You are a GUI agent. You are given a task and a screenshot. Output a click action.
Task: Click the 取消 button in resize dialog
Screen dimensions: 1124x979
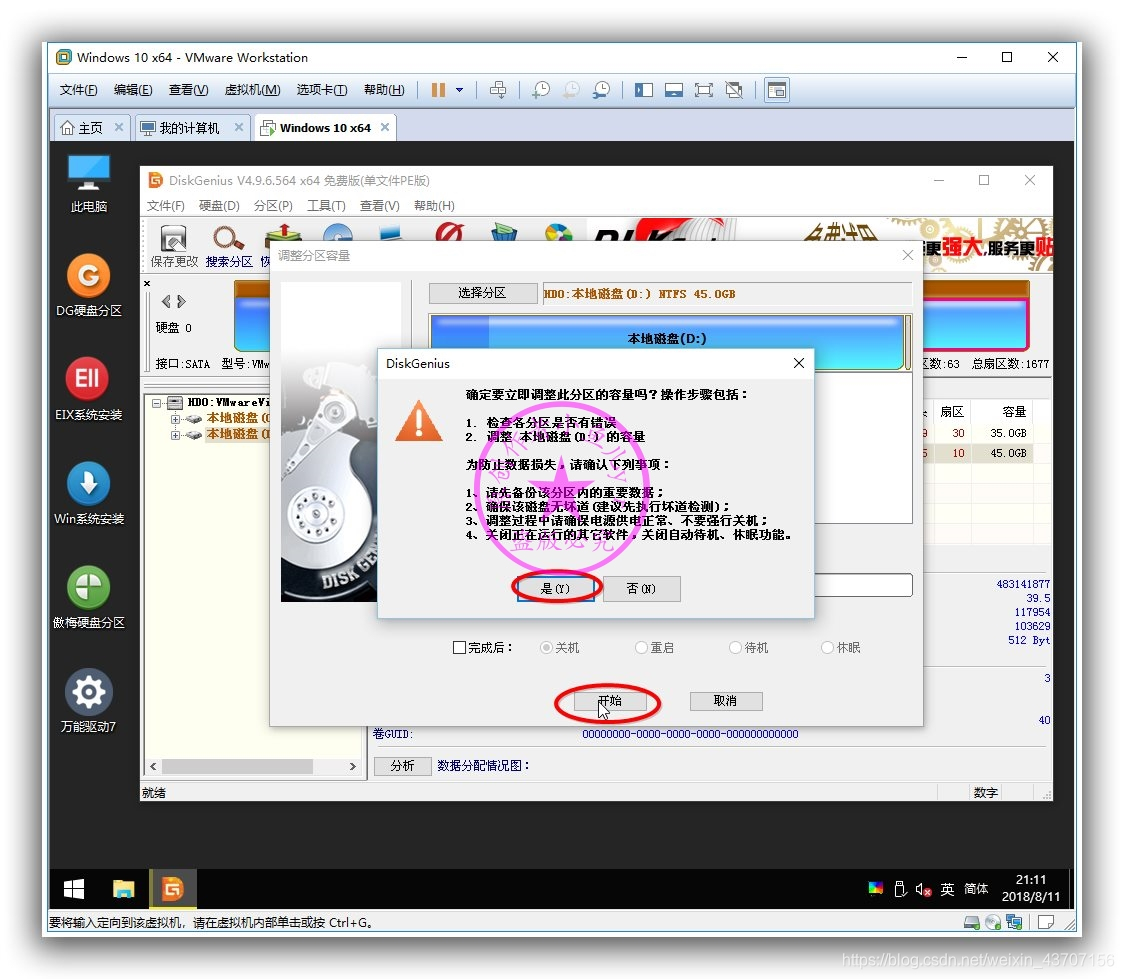point(725,701)
